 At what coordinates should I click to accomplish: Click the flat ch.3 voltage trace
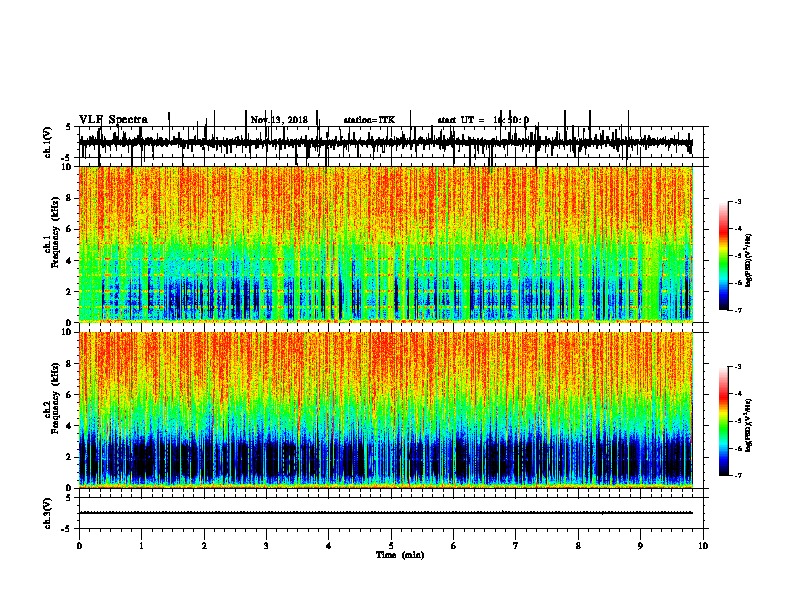(385, 513)
